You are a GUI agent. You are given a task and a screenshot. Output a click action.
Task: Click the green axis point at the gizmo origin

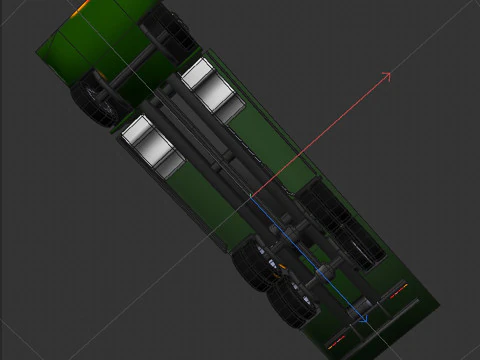tap(251, 195)
